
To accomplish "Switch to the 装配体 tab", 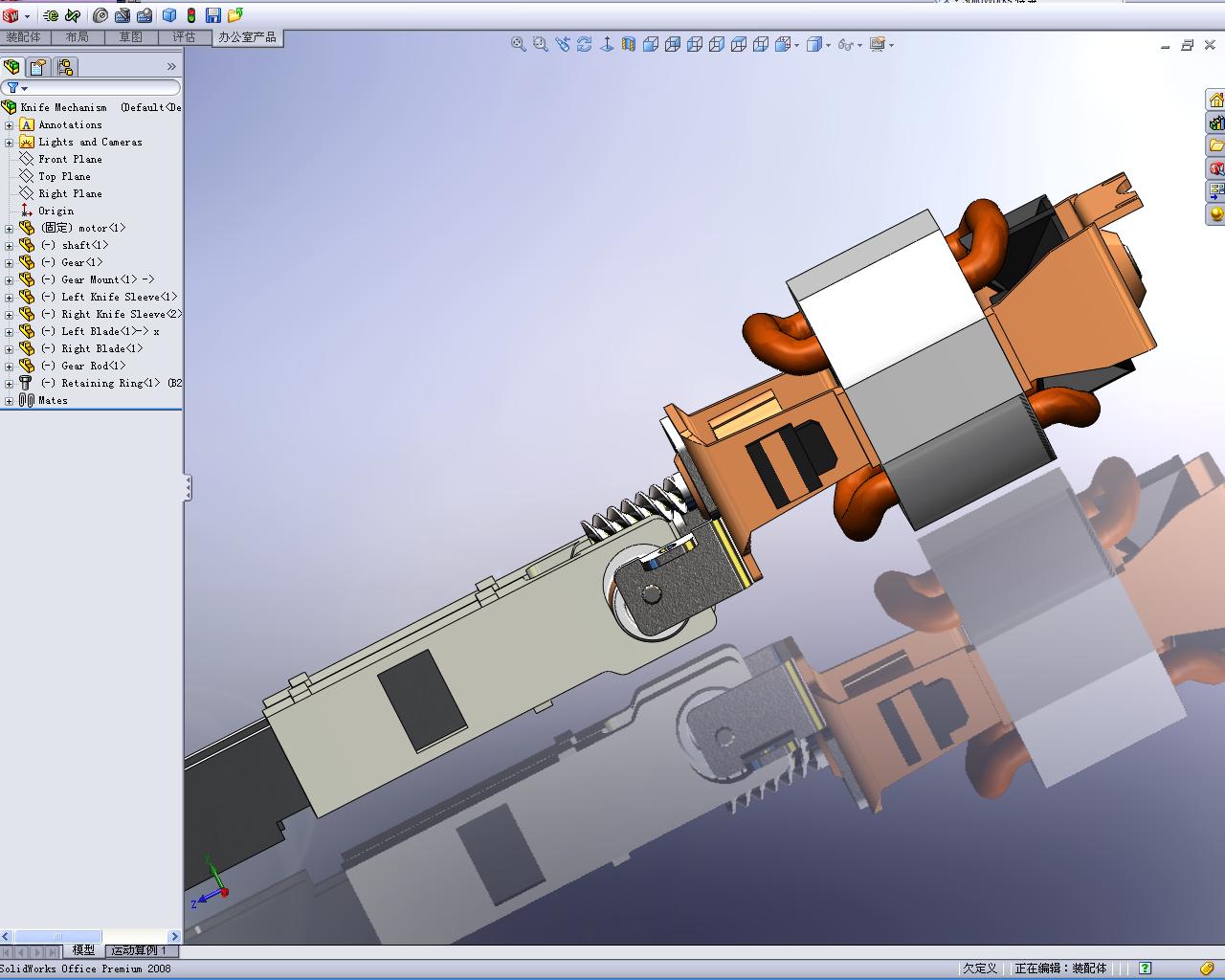I will [24, 37].
